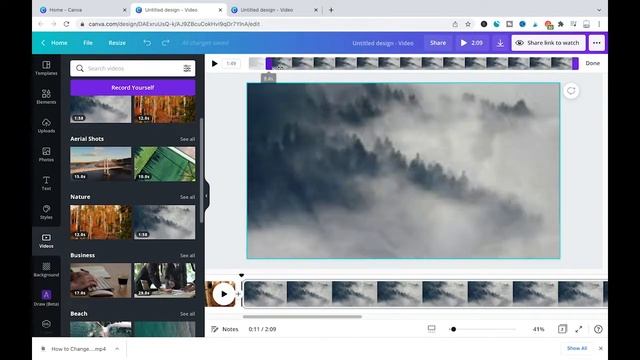Image resolution: width=640 pixels, height=360 pixels.
Task: Open the help question mark
Action: coord(598,329)
